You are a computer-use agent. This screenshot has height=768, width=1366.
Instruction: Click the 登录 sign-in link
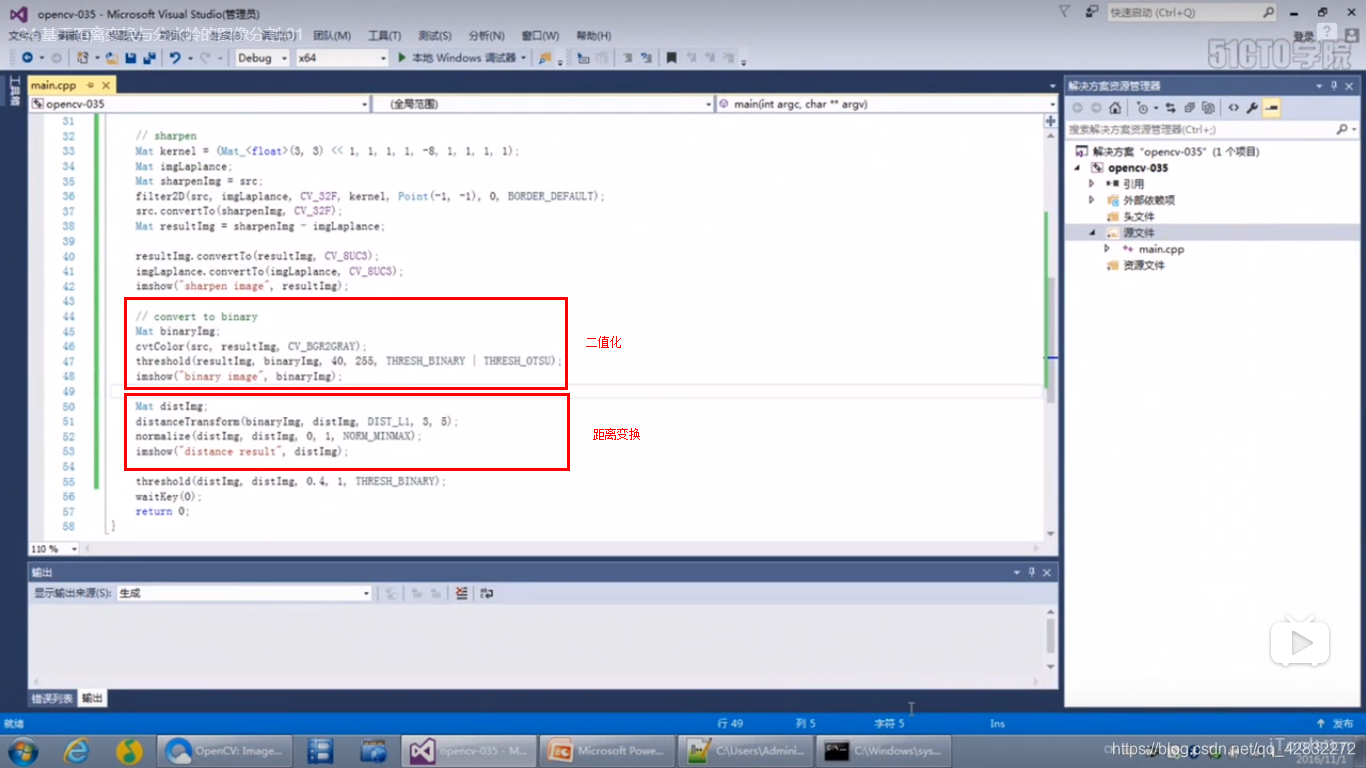(1304, 36)
